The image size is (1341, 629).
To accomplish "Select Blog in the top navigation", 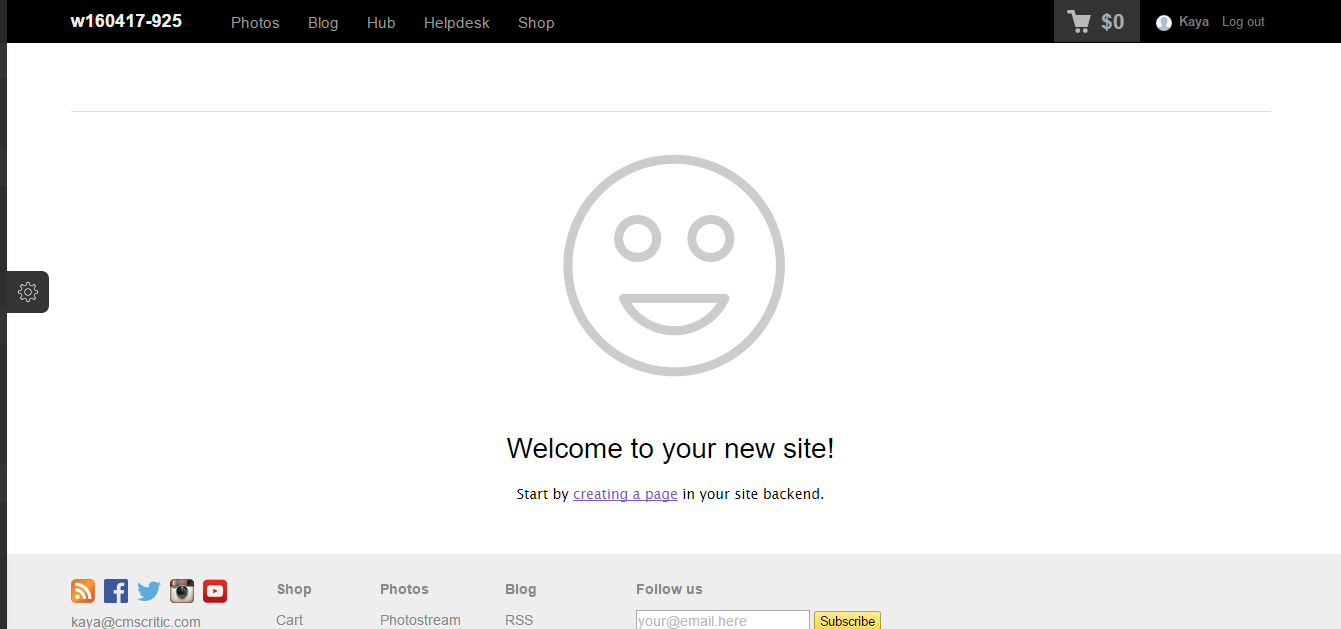I will tap(323, 22).
